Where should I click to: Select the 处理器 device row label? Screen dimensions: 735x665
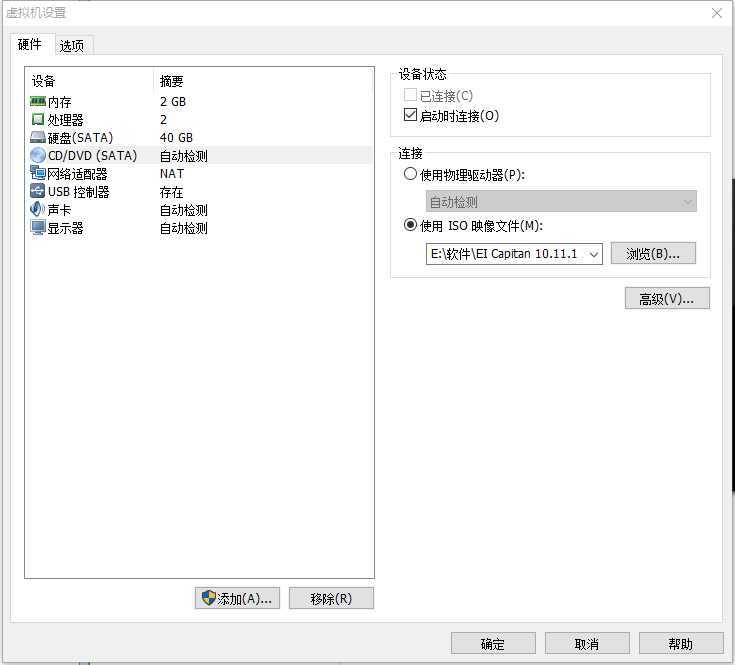66,120
